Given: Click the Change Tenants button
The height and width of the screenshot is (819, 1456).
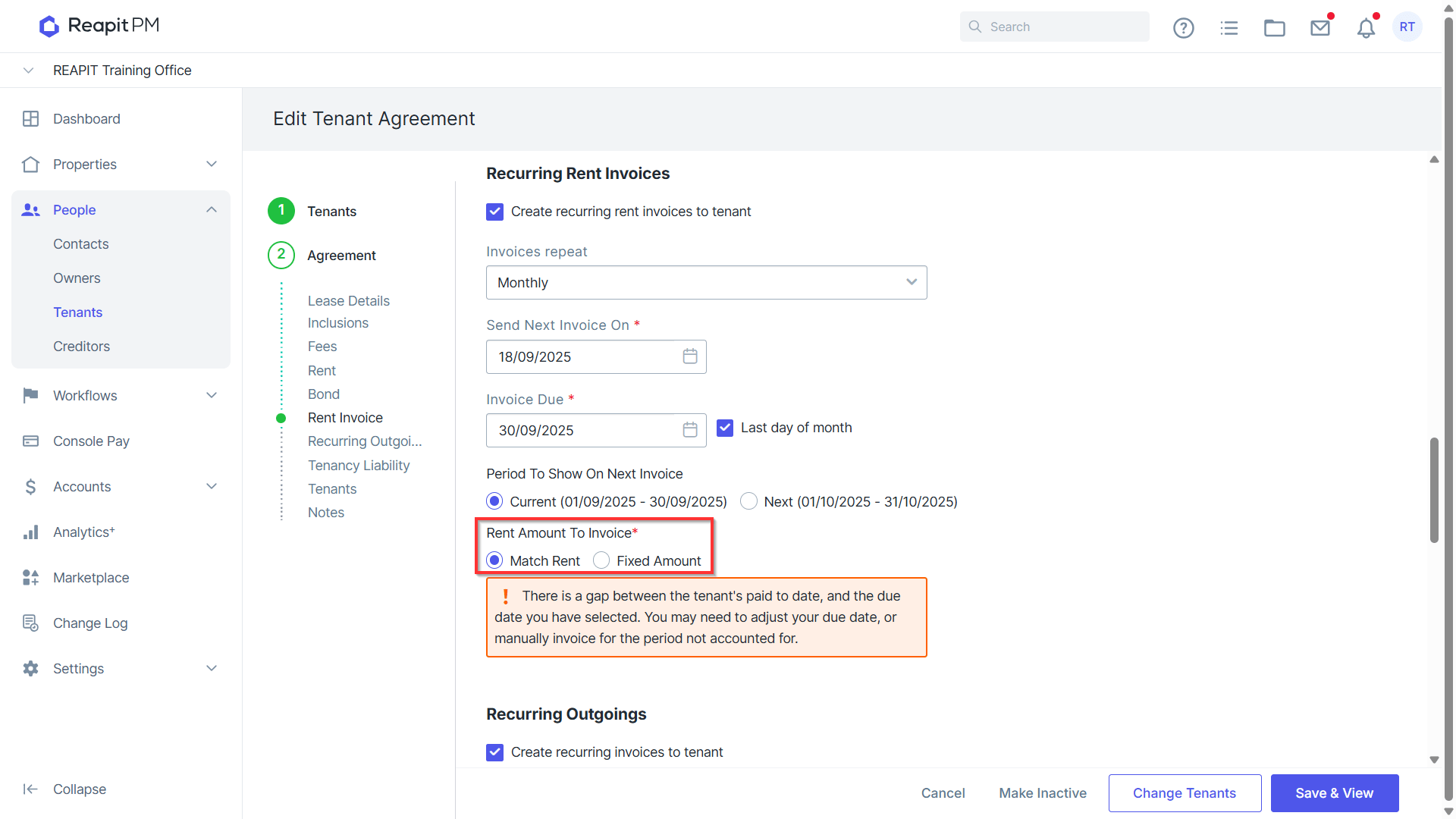Looking at the screenshot, I should pos(1185,793).
